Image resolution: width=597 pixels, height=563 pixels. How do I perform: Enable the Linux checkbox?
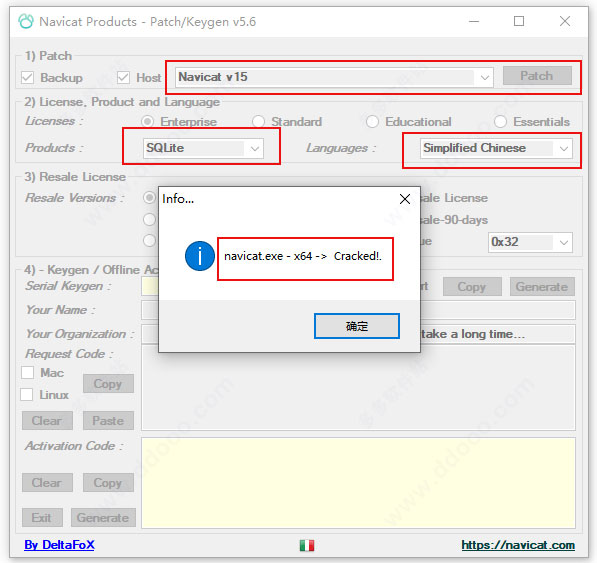(27, 394)
